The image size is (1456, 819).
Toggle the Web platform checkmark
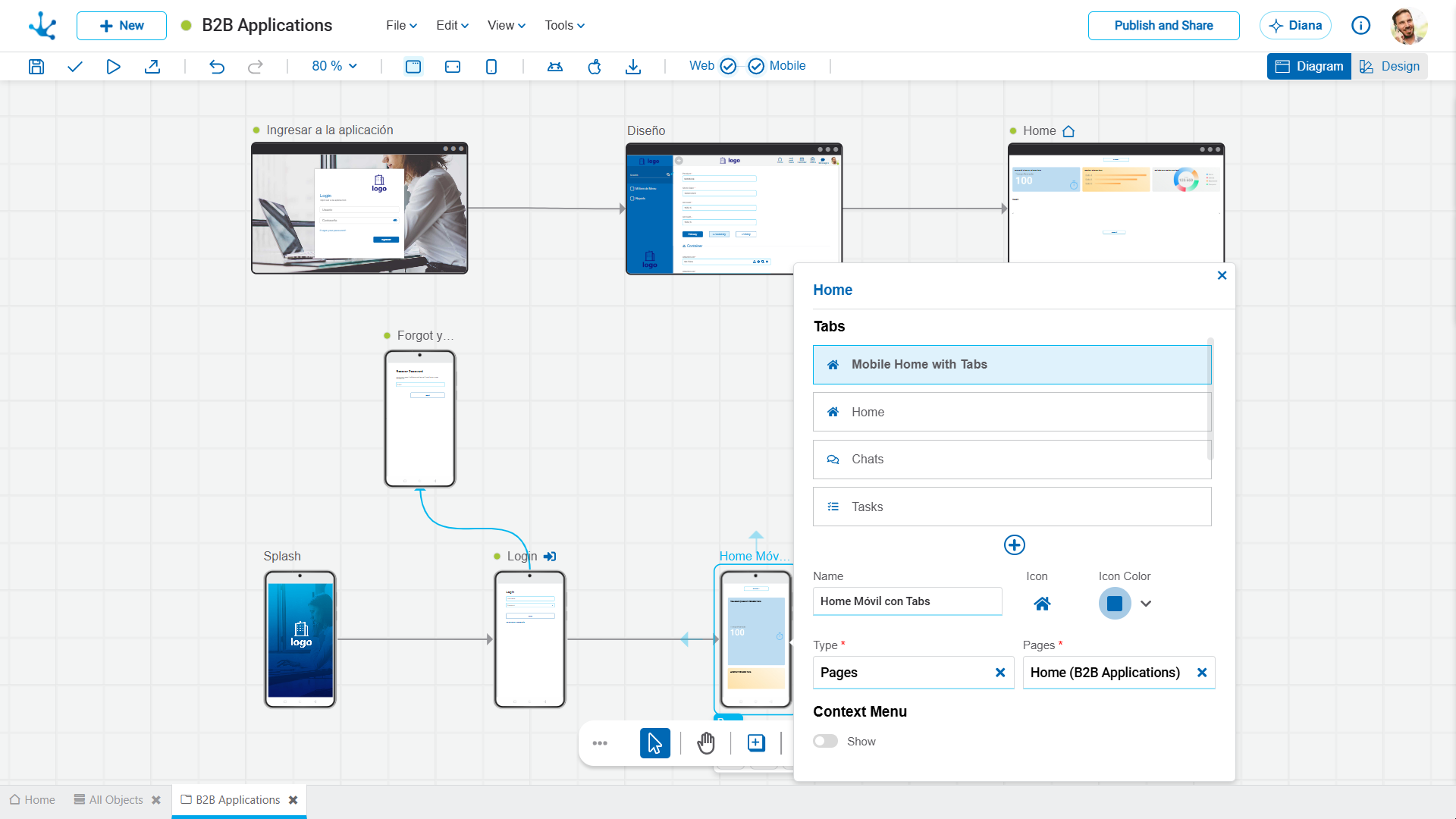(728, 66)
